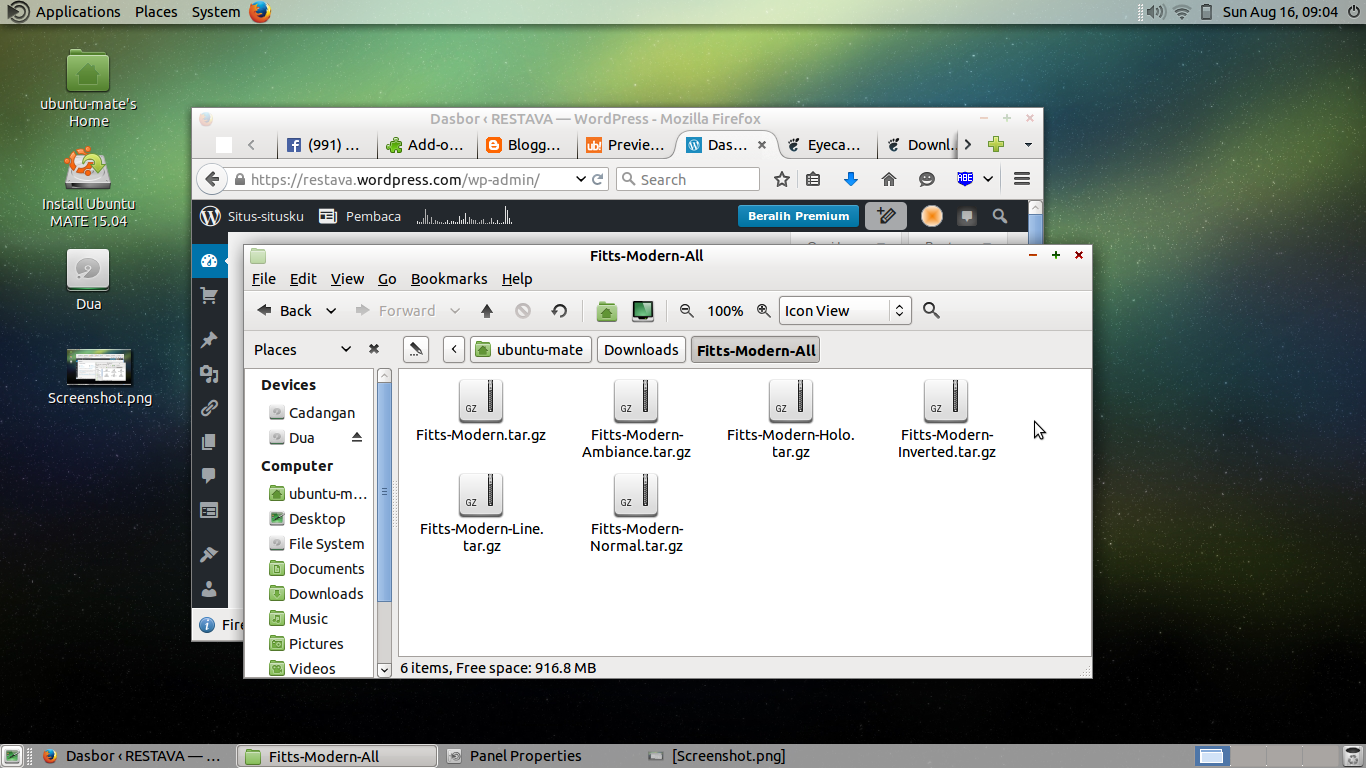Open the Edit menu in file manager

click(x=303, y=279)
